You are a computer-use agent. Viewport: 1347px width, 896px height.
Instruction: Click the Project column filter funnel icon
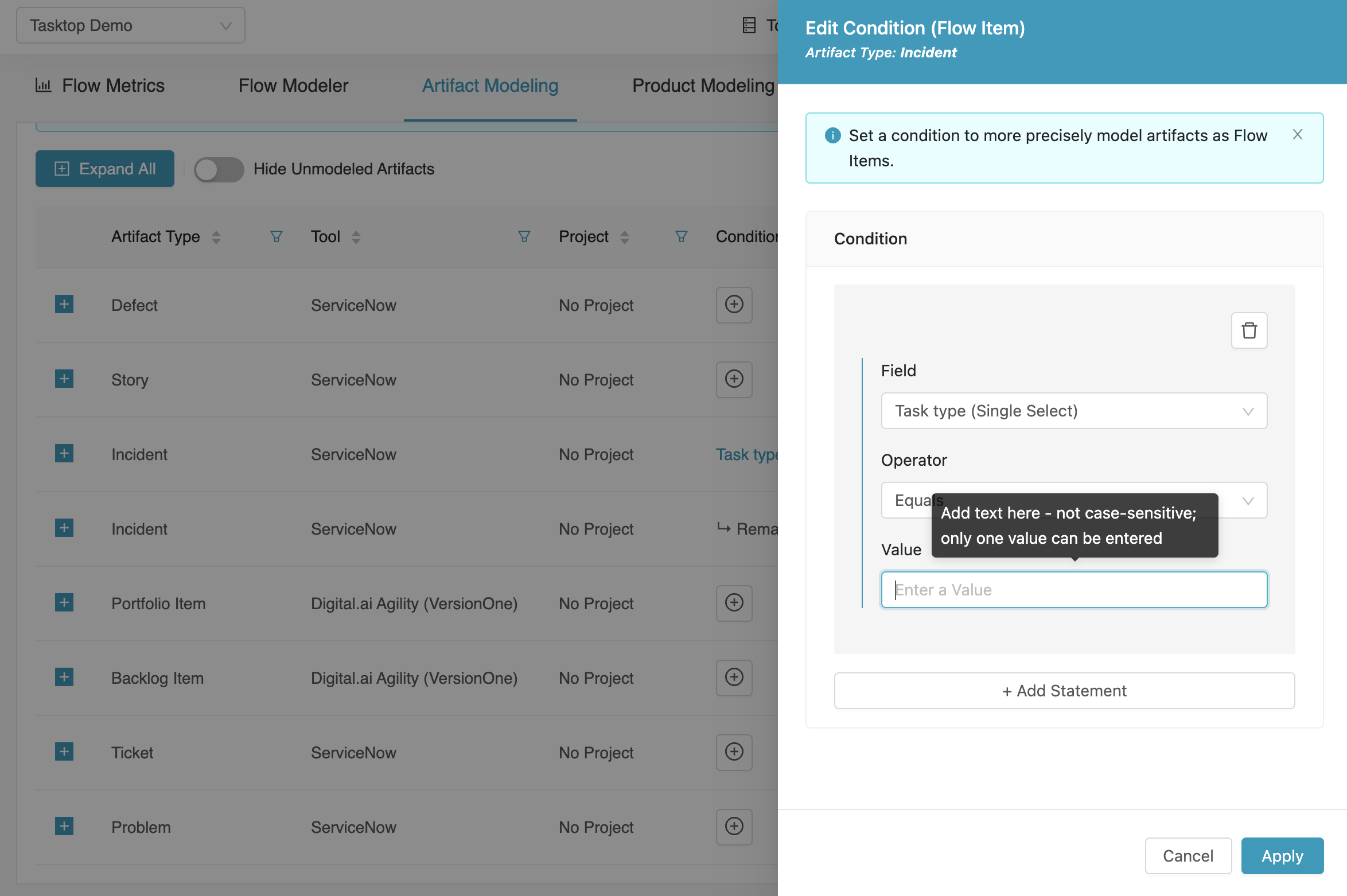click(x=681, y=236)
